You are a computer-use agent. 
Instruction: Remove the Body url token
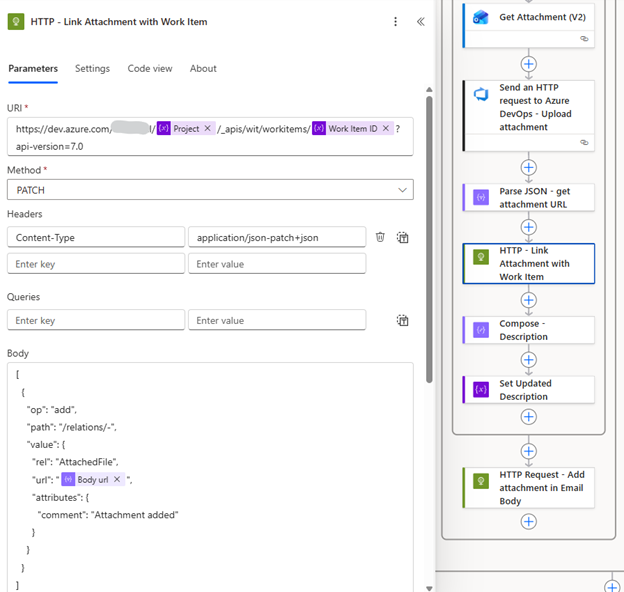[x=117, y=479]
